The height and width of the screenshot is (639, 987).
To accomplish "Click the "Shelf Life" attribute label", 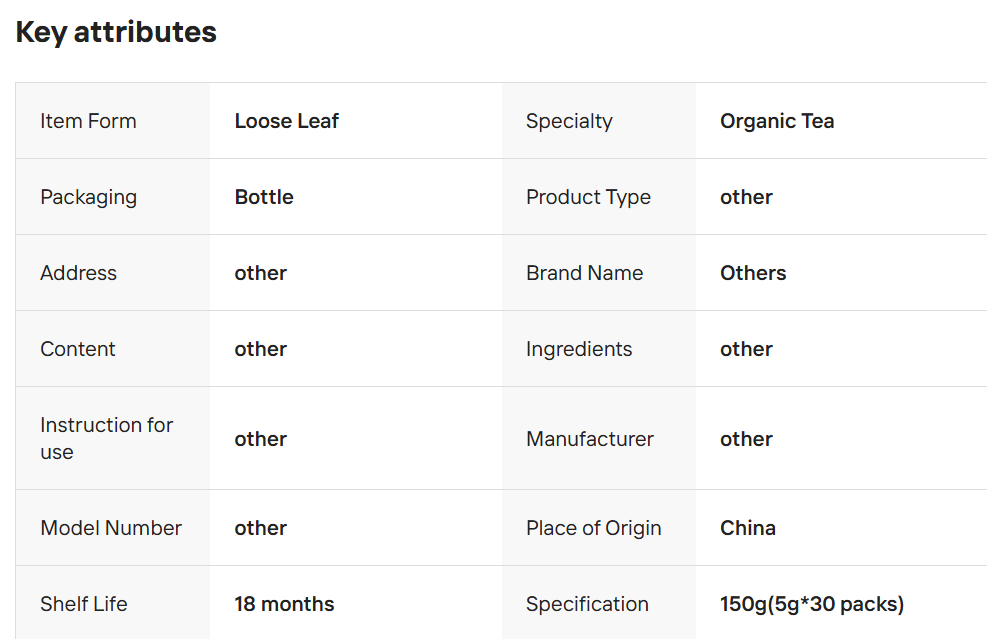I will (x=84, y=604).
